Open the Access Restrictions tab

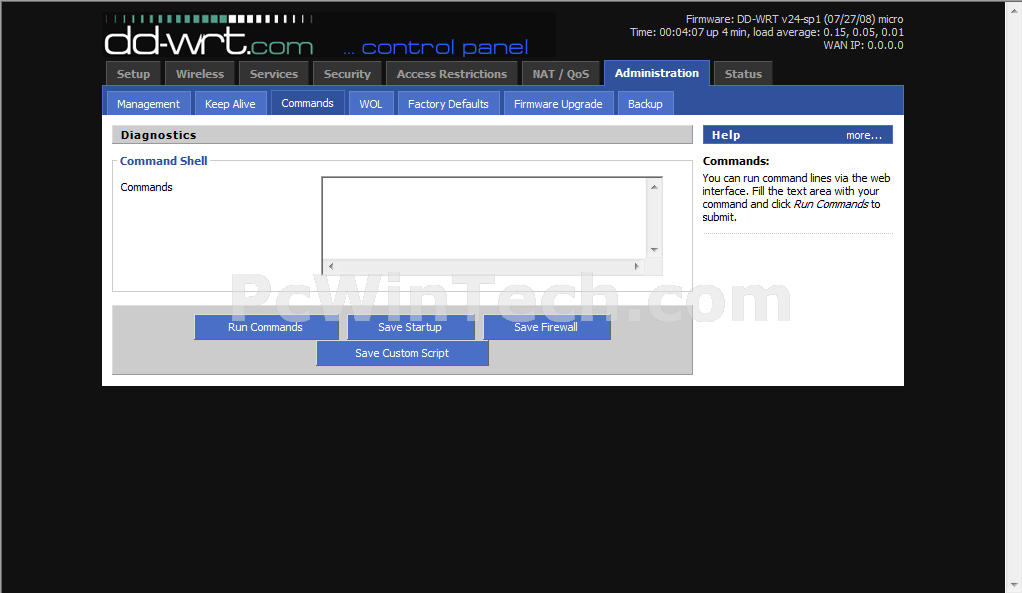pyautogui.click(x=452, y=74)
